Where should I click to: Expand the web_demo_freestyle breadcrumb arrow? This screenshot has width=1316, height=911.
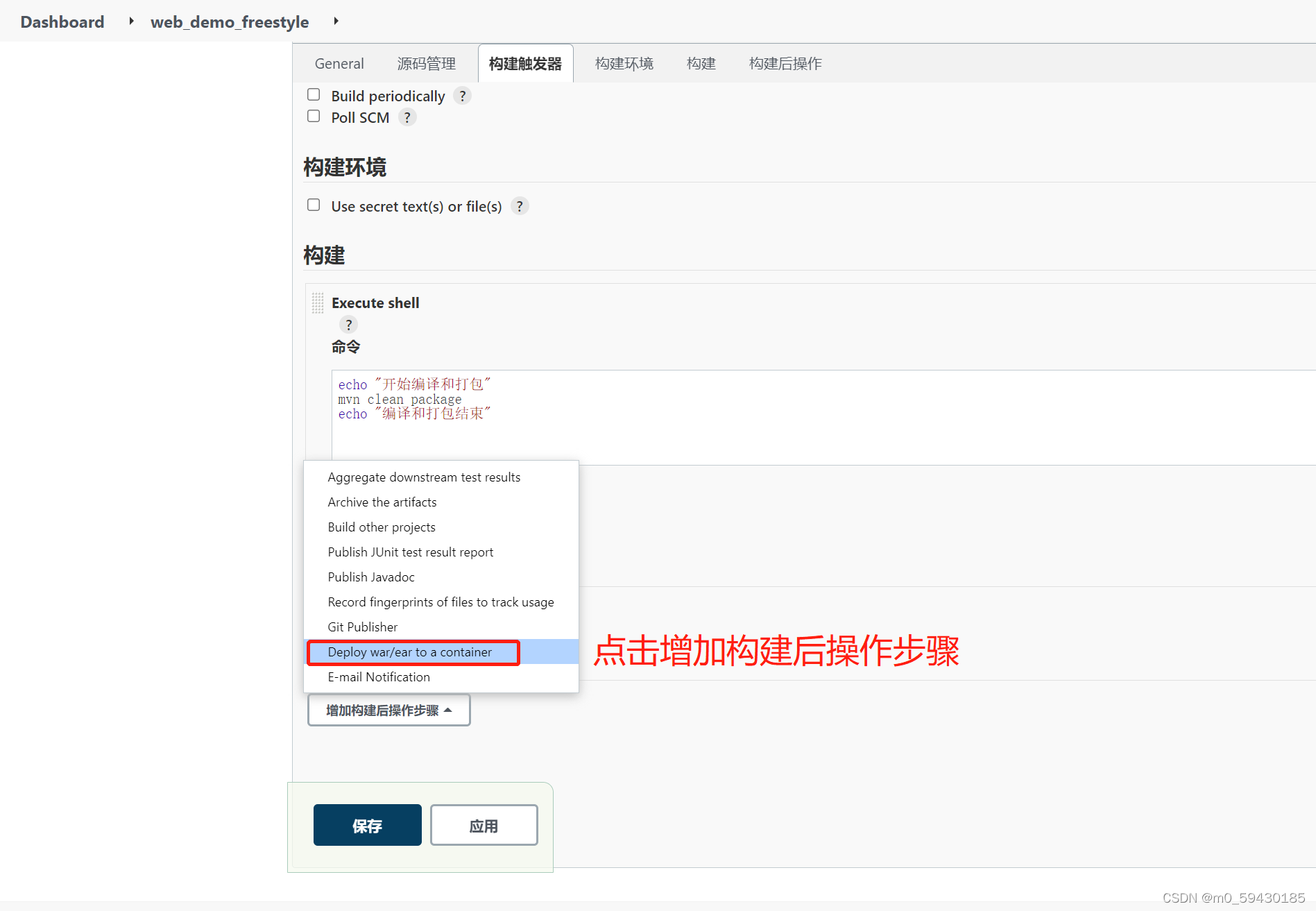point(336,22)
